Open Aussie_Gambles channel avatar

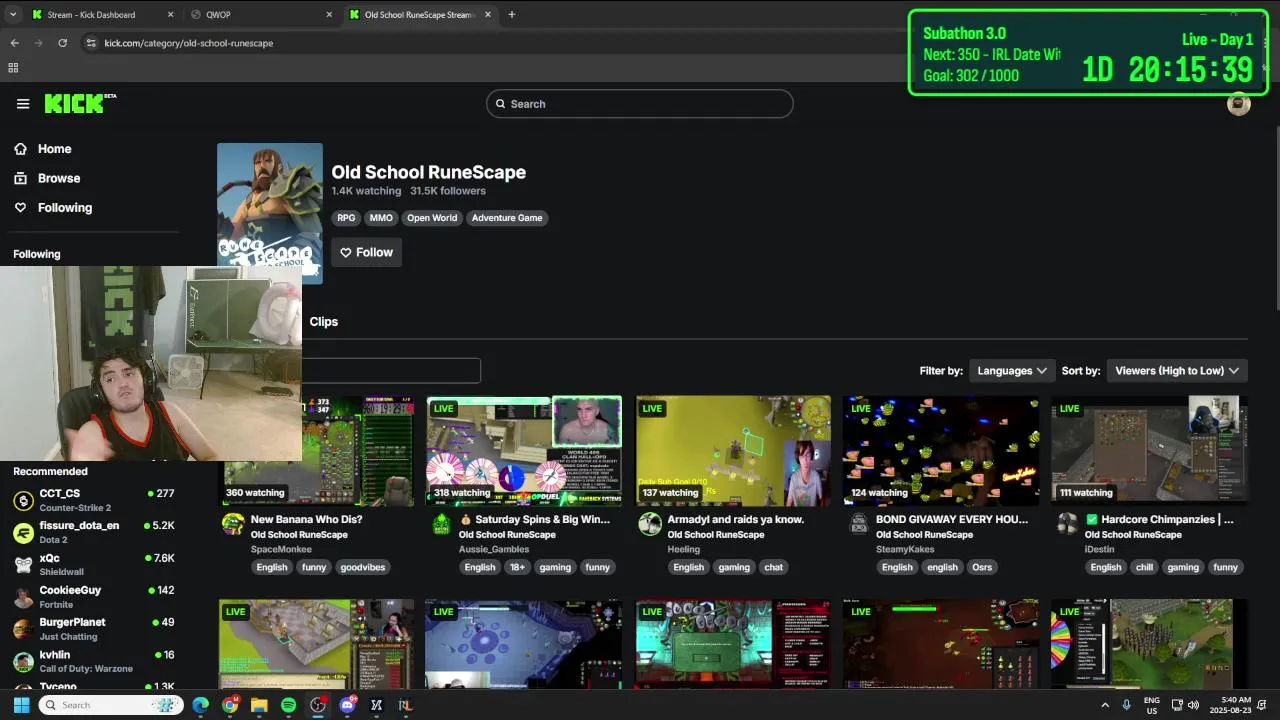(441, 525)
